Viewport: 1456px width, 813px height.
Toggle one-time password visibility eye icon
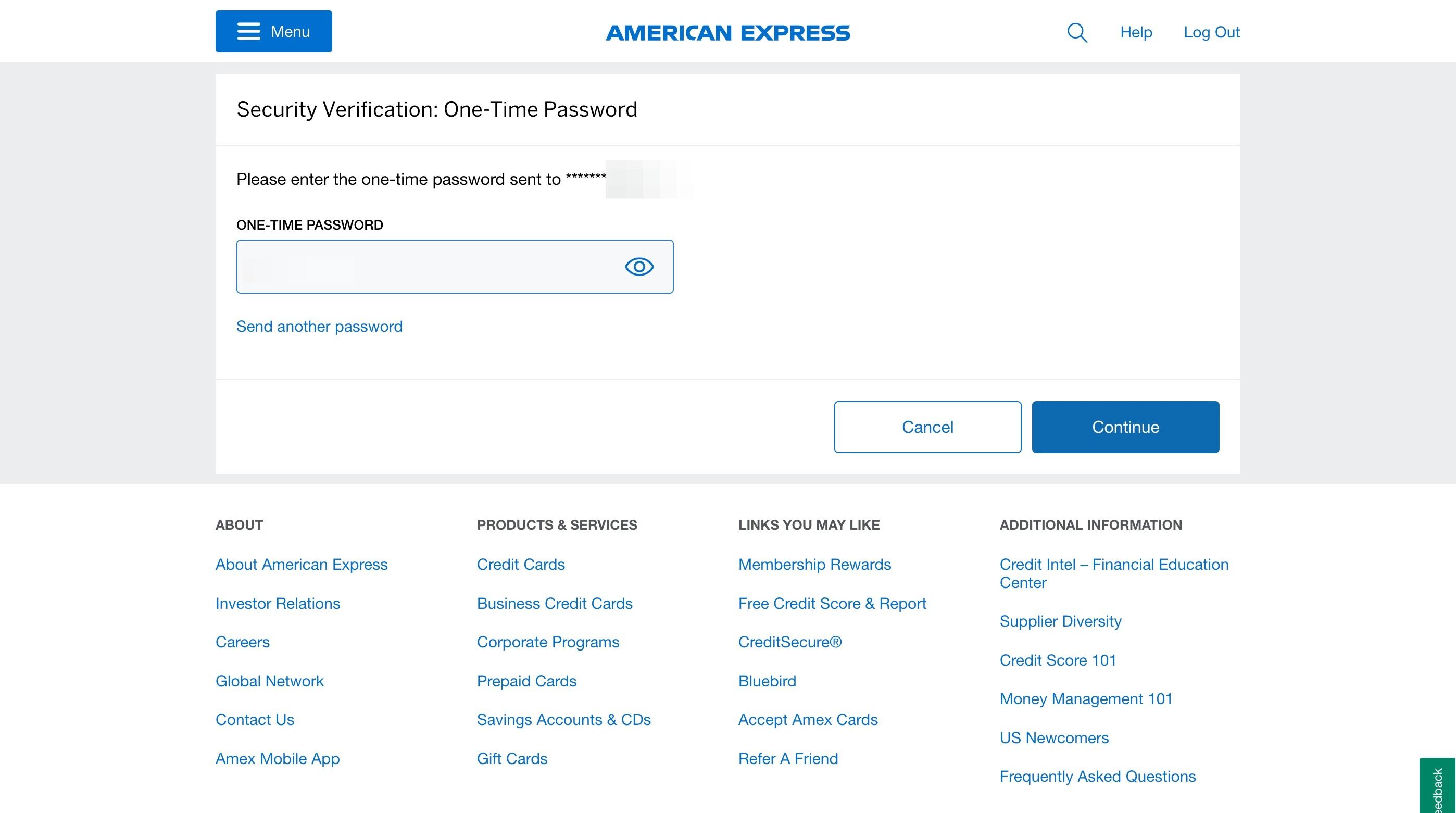tap(639, 266)
